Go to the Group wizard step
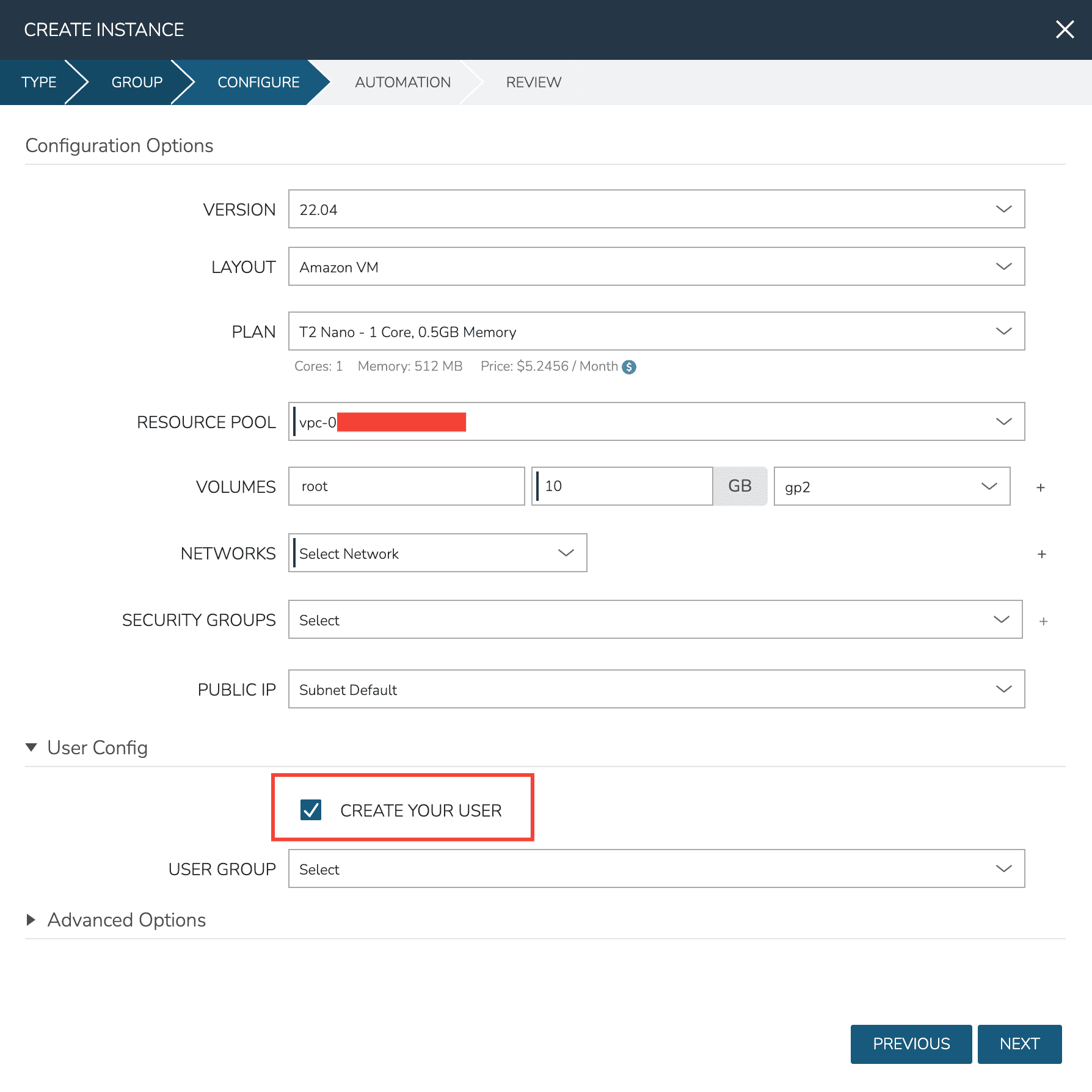 point(137,82)
